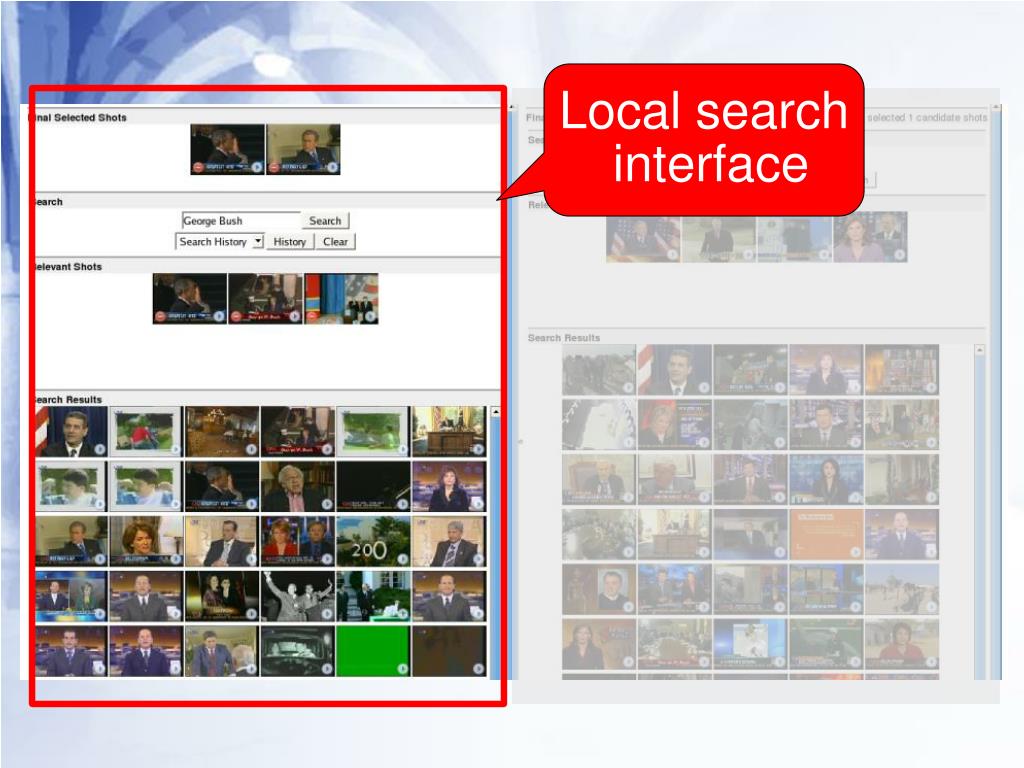Play the first shot in Final Selected Shots
Image resolution: width=1024 pixels, height=768 pixels.
(x=257, y=167)
